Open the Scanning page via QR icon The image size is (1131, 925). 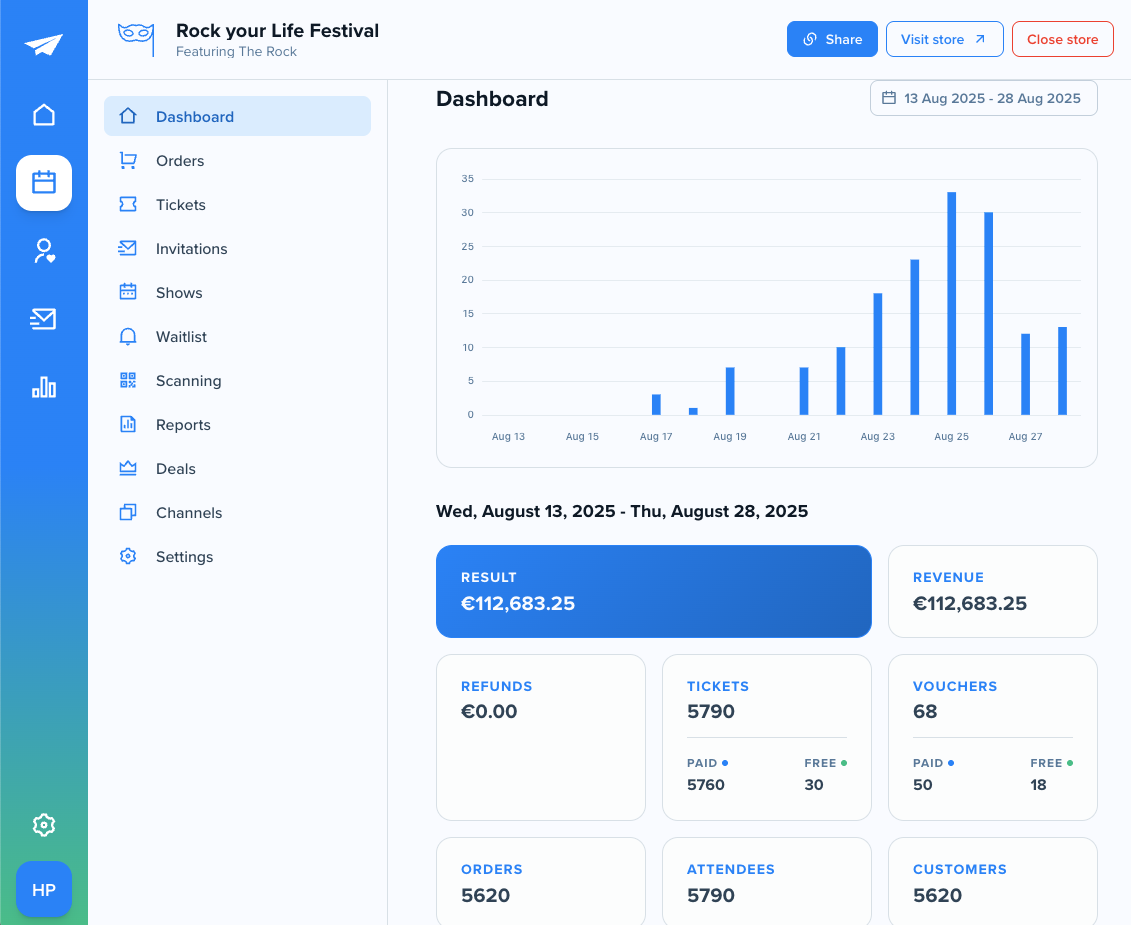point(128,380)
